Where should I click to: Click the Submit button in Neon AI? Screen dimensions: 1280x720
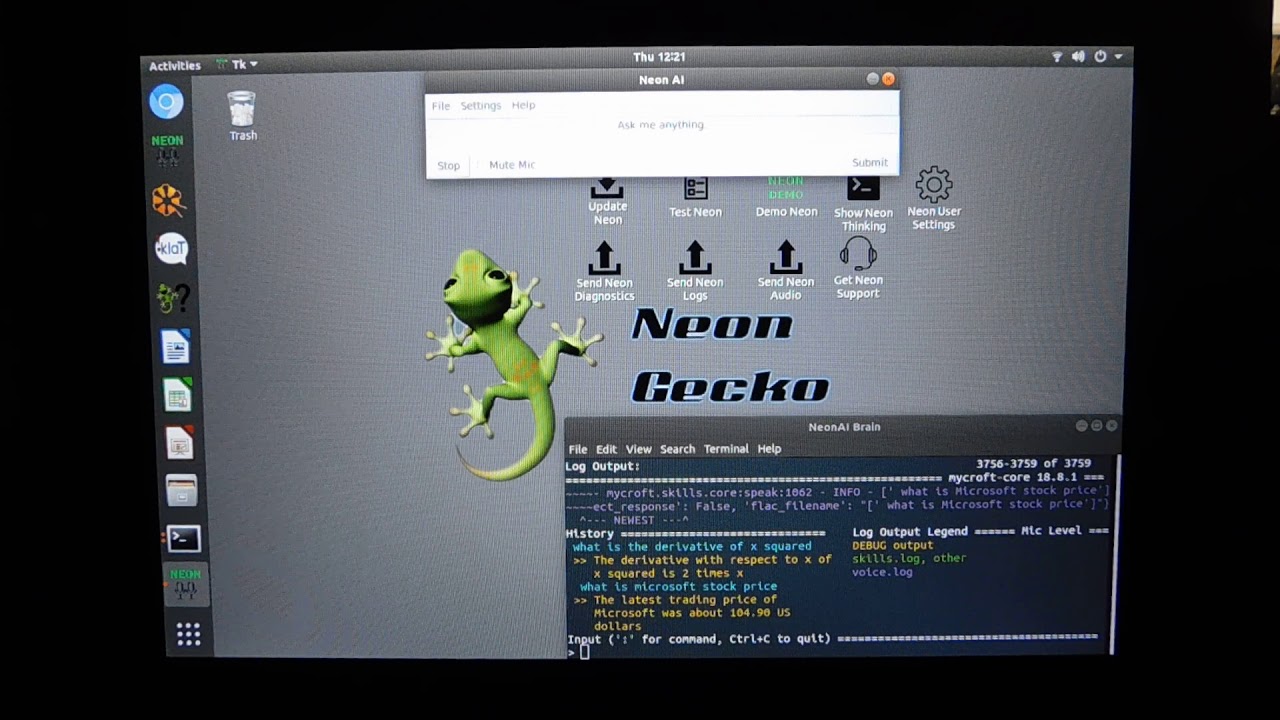tap(869, 162)
